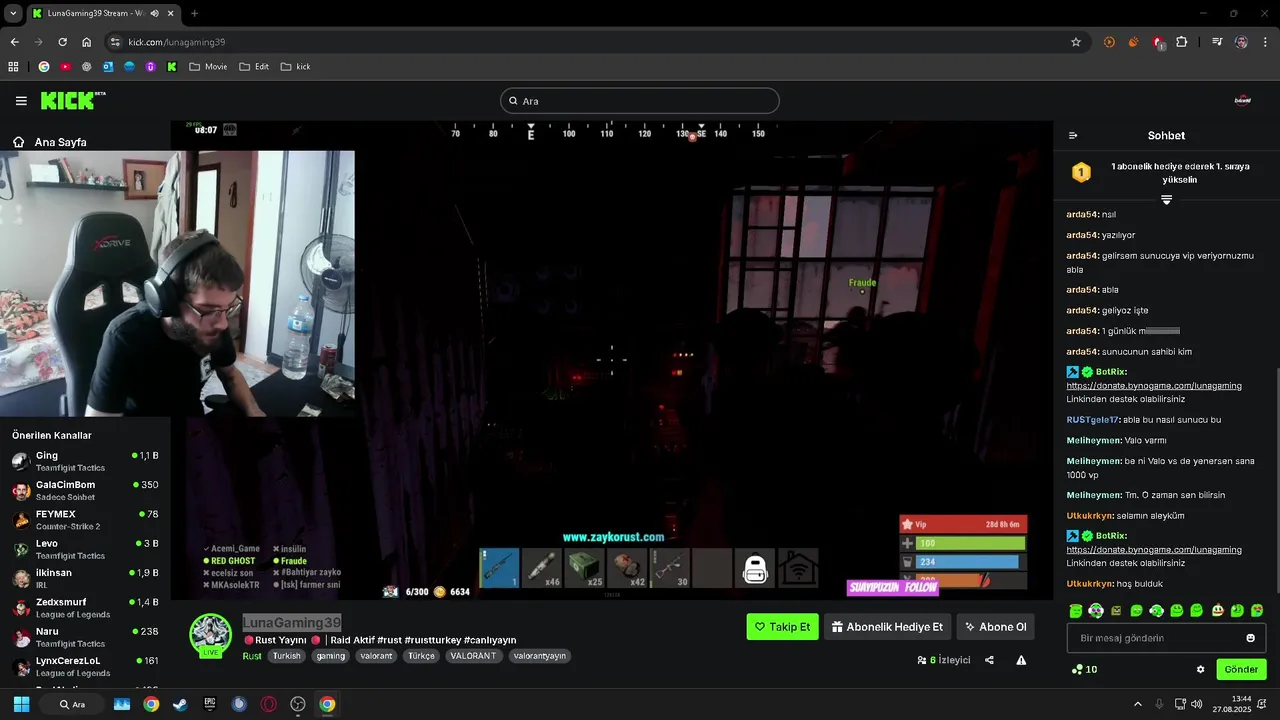
Task: Open Naru recommended channel
Action: coord(85,637)
